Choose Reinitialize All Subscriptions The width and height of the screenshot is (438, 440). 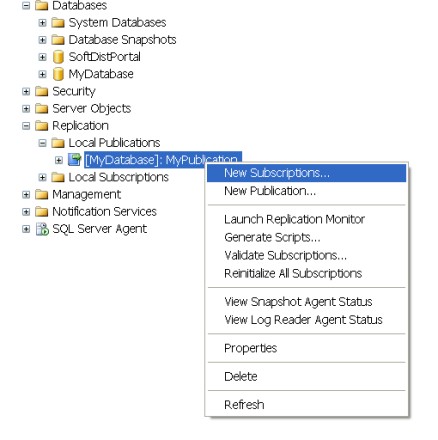293,273
